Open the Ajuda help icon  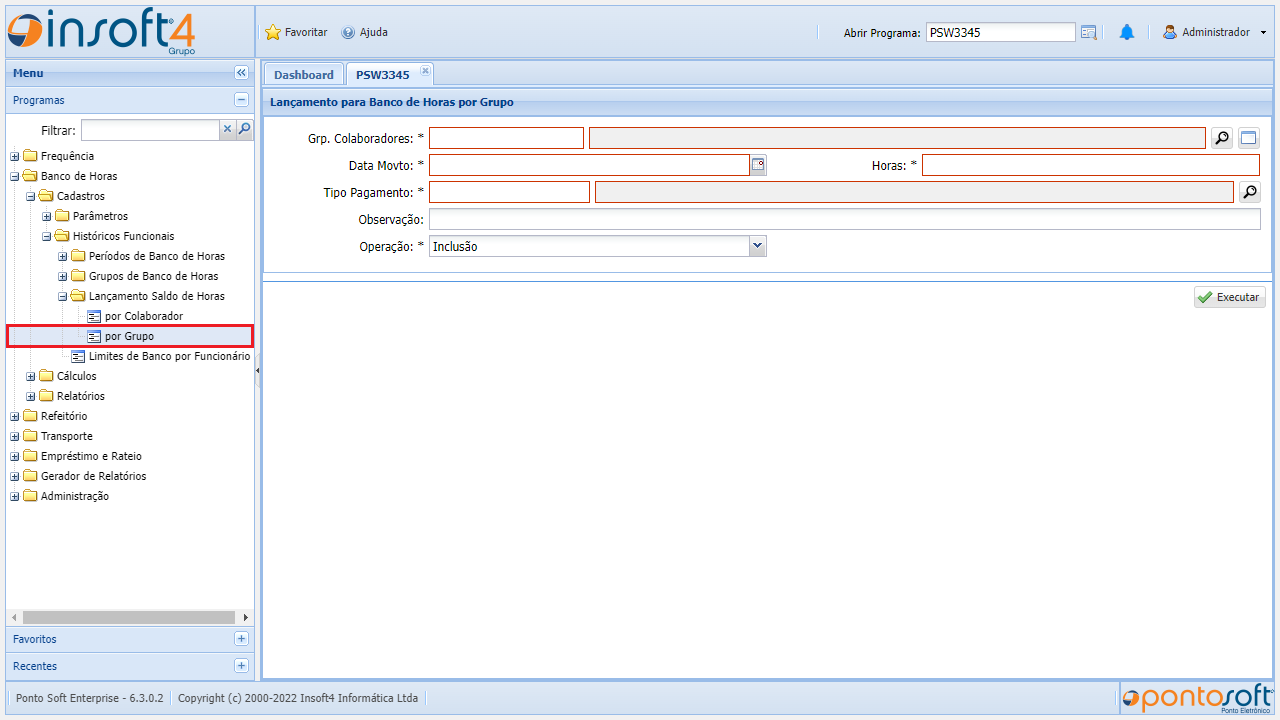pos(348,32)
